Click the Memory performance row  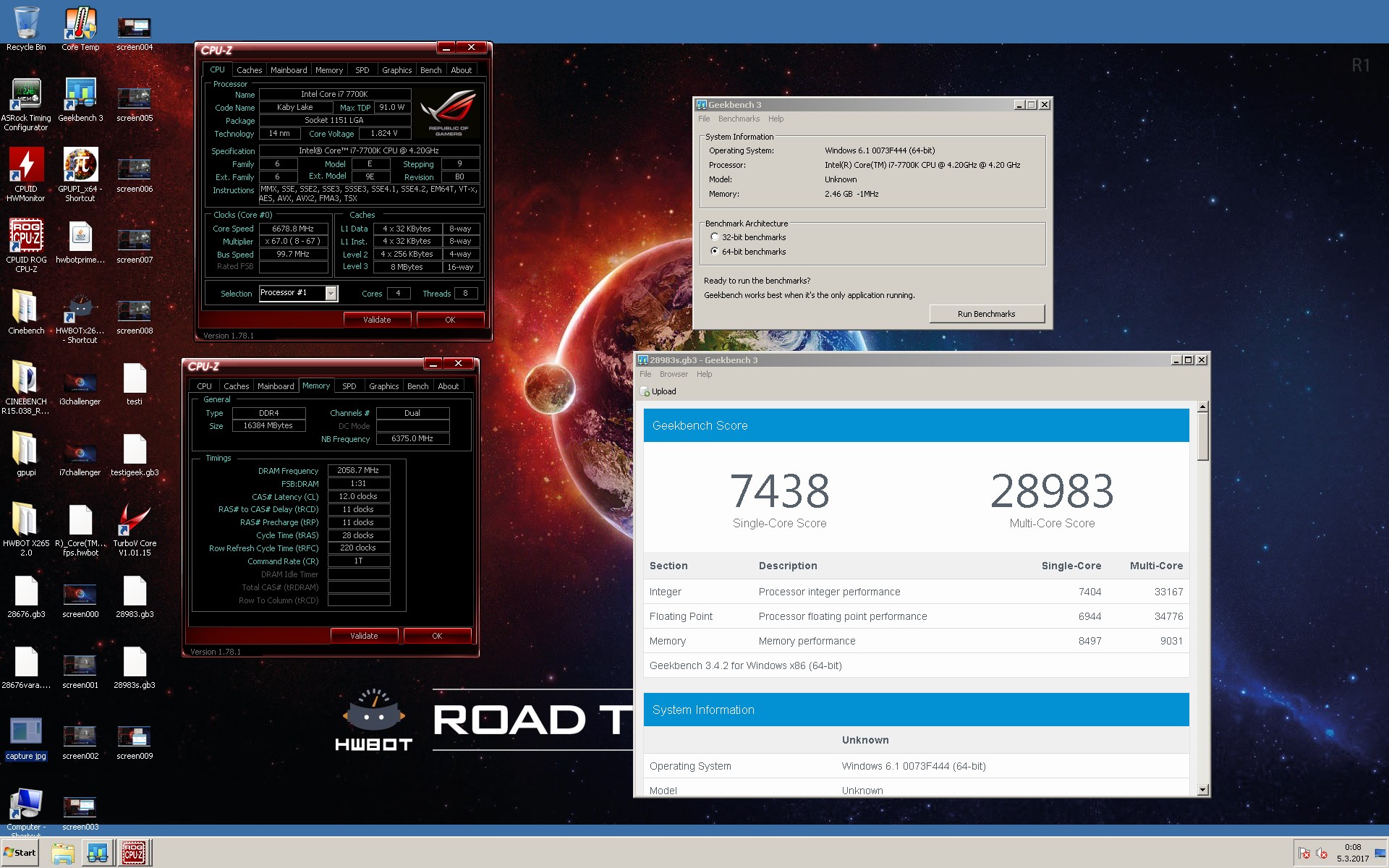[x=916, y=641]
